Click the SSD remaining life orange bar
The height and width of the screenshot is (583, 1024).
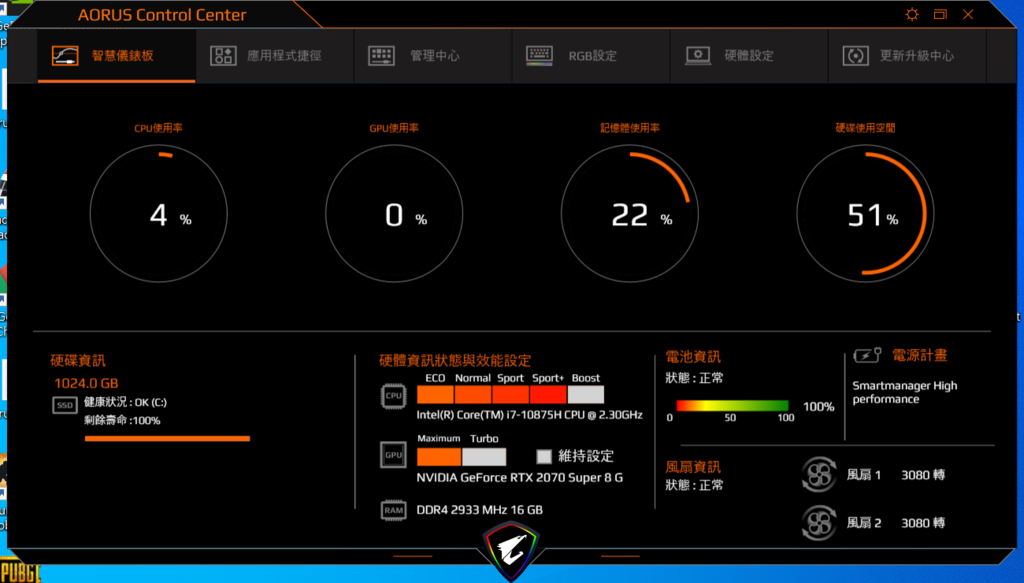(x=167, y=439)
